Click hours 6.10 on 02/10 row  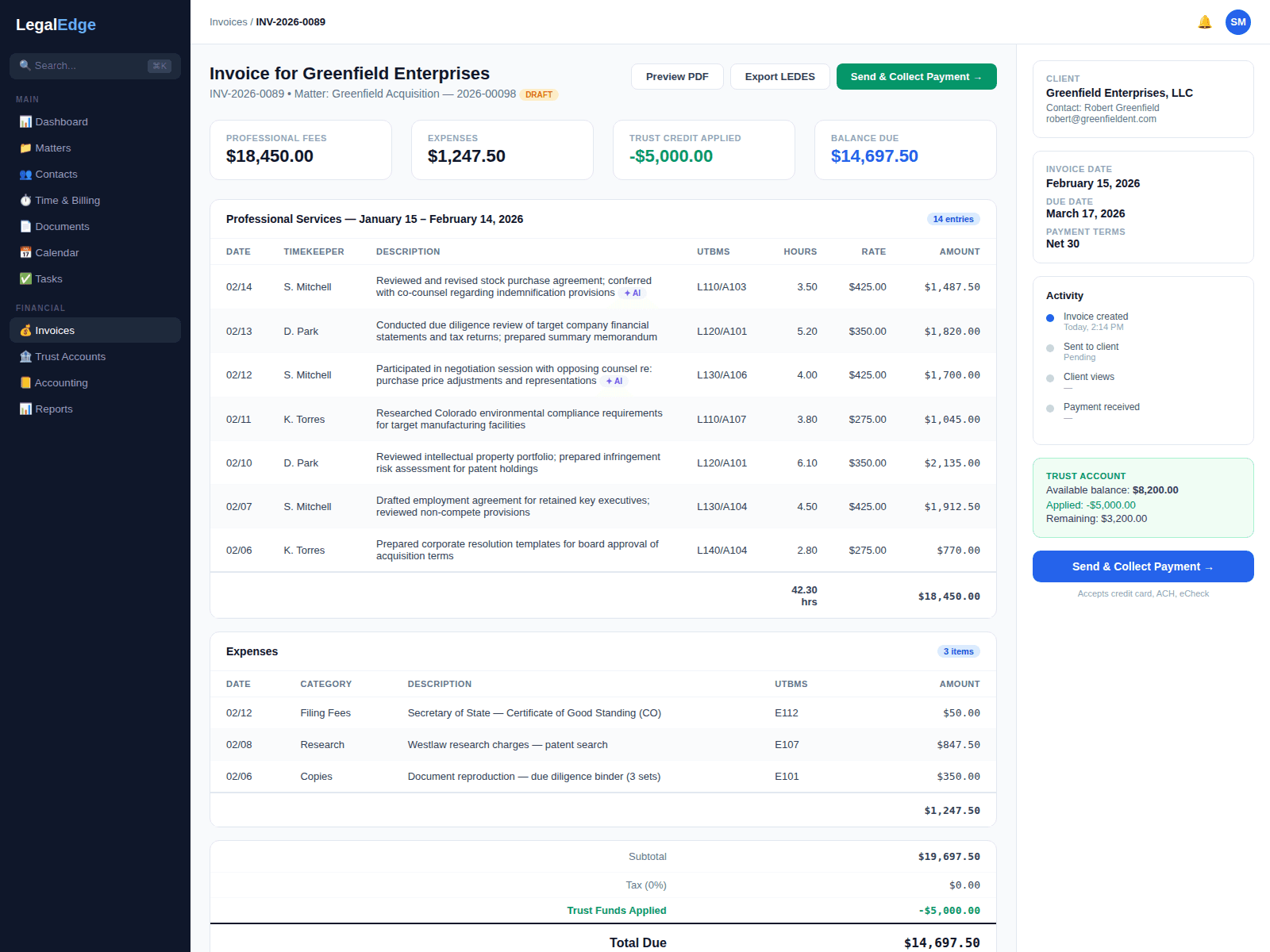807,463
